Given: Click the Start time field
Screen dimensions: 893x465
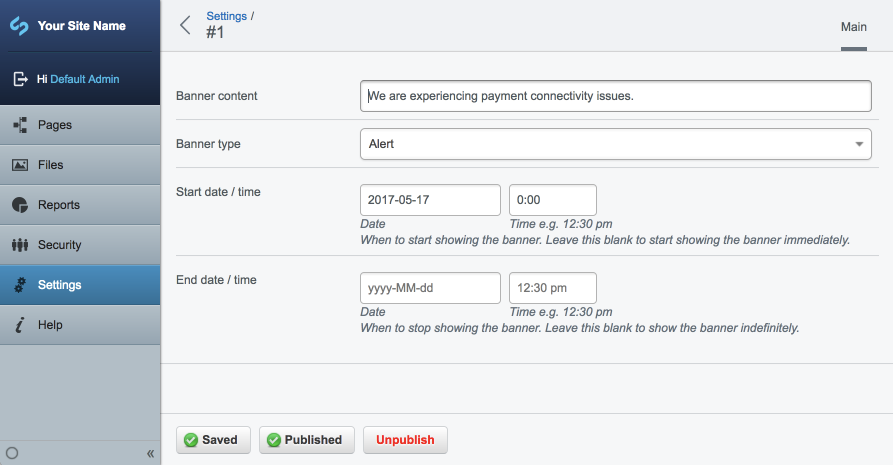Looking at the screenshot, I should pyautogui.click(x=552, y=200).
